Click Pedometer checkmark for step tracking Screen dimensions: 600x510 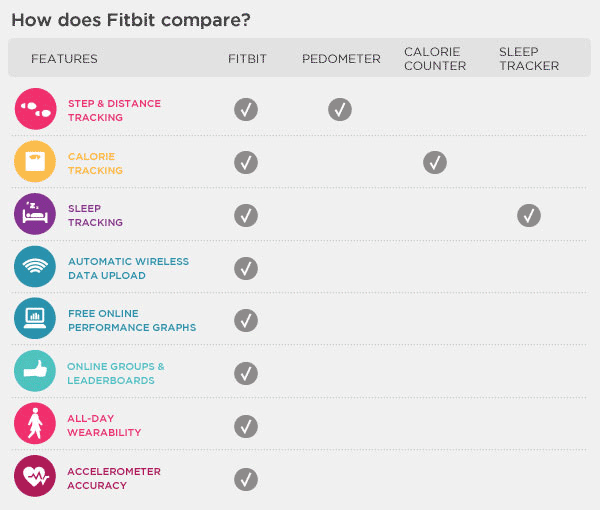340,110
